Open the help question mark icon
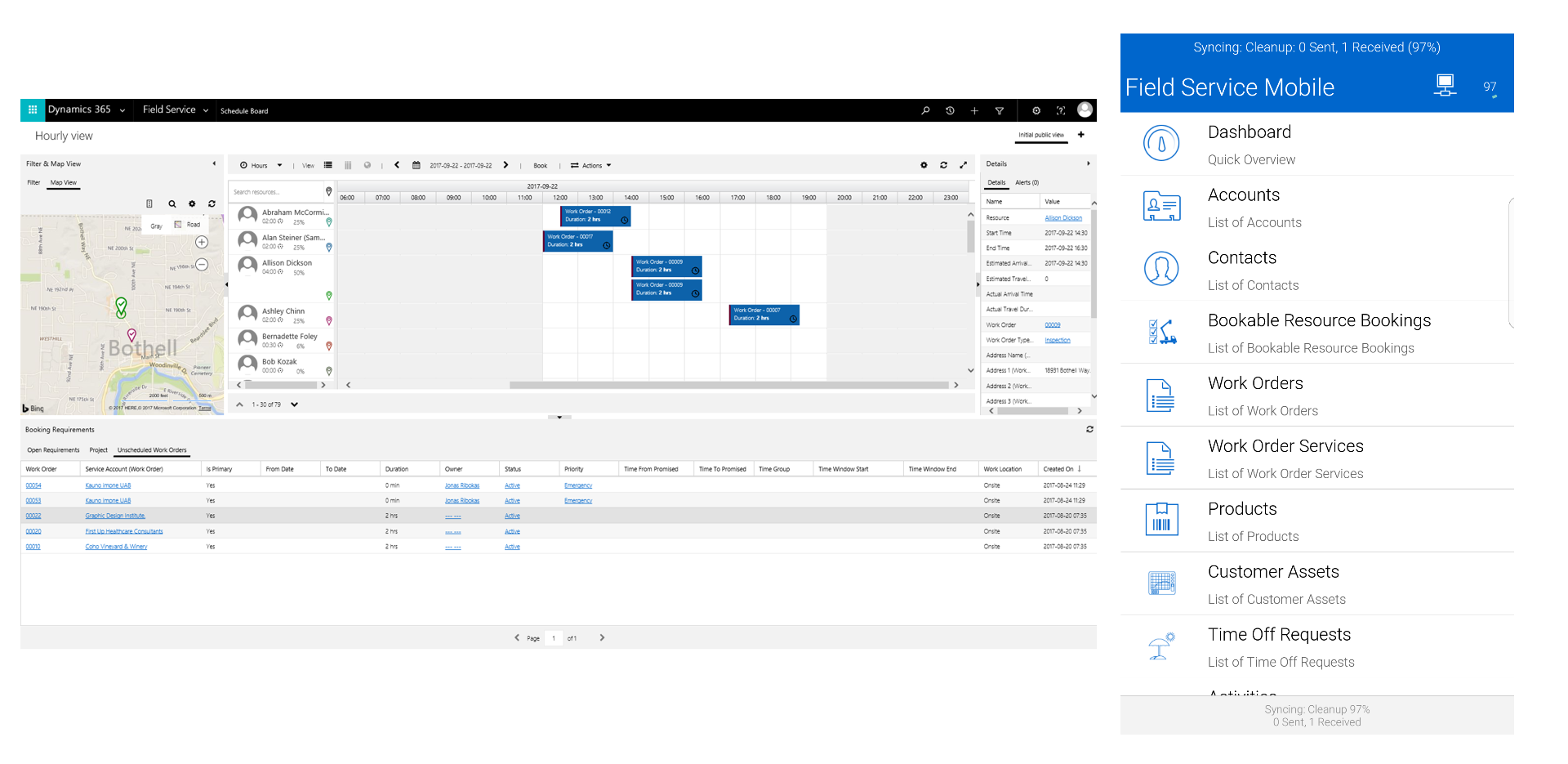Viewport: 1568px width, 764px height. [1060, 110]
